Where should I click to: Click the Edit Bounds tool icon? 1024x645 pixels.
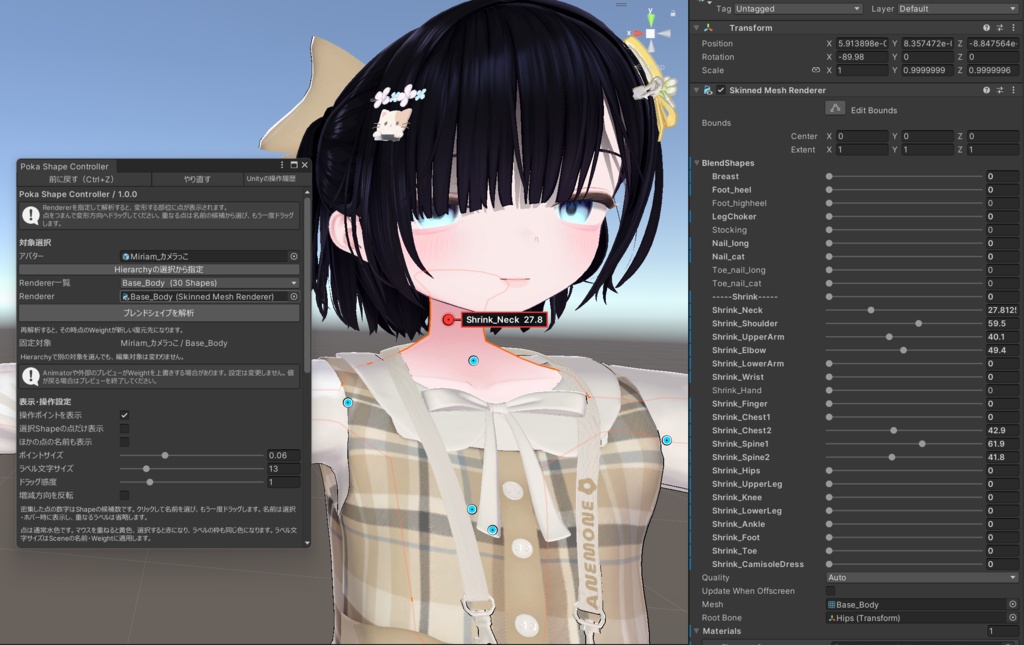pos(835,109)
